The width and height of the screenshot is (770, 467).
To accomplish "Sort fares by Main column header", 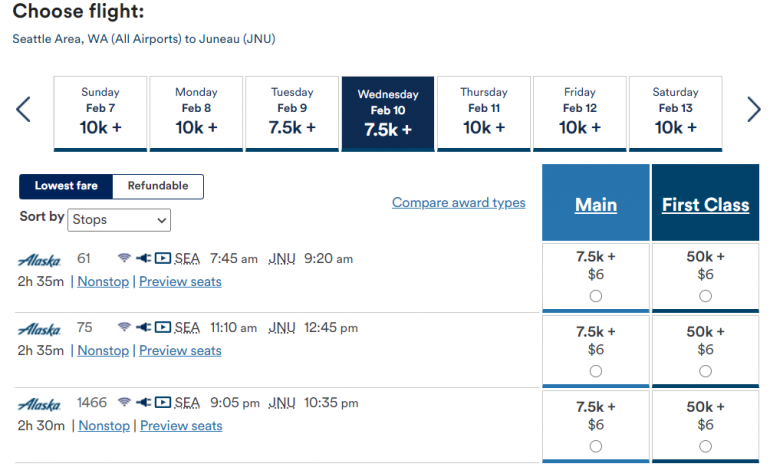I will [596, 205].
